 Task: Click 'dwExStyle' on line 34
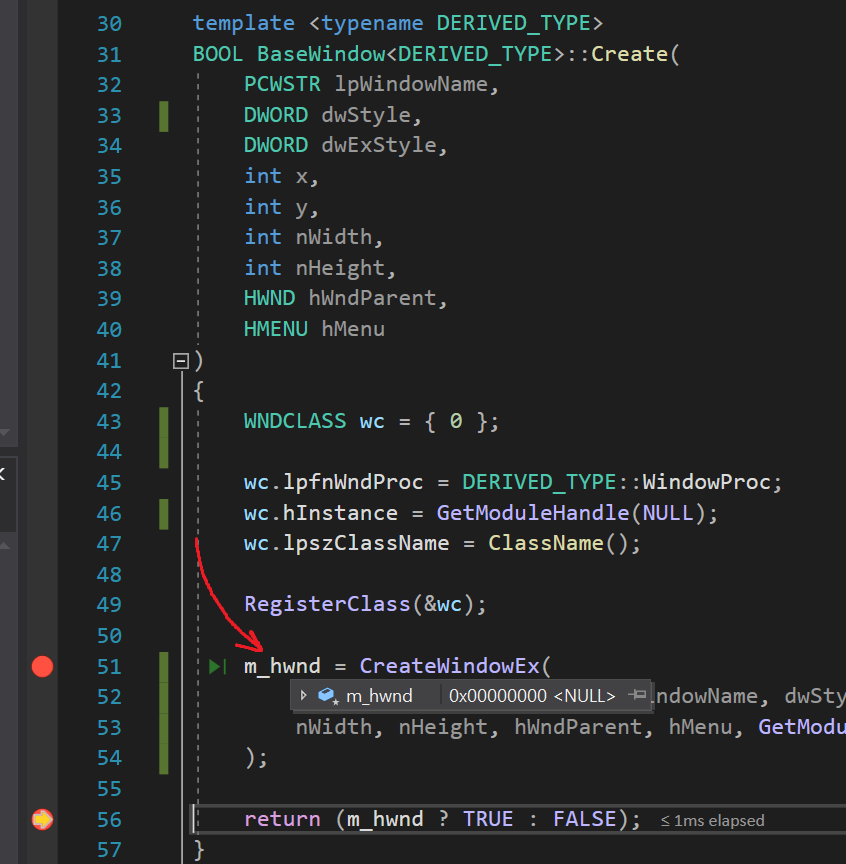[x=379, y=145]
